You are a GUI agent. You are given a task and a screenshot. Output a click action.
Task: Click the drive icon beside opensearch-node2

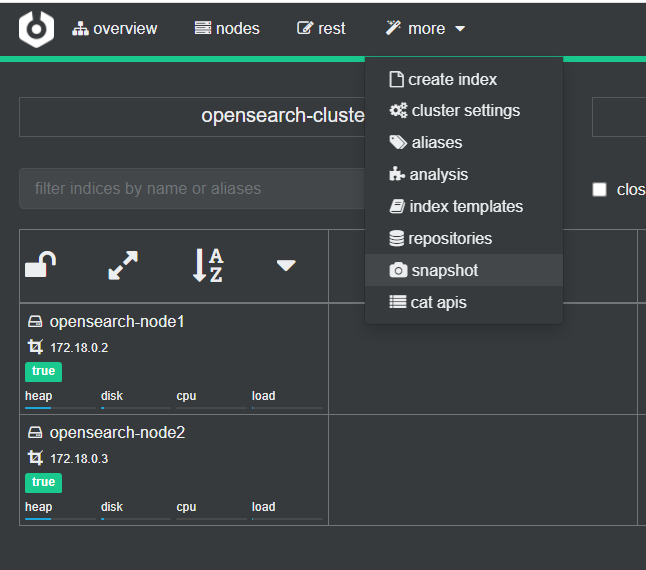pyautogui.click(x=35, y=432)
